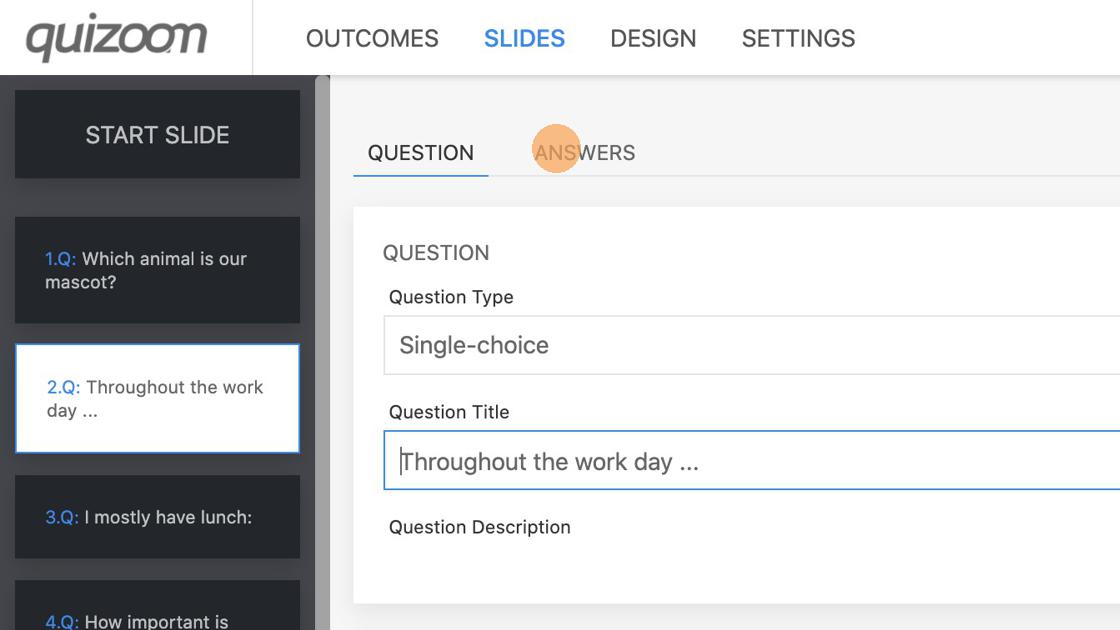The height and width of the screenshot is (630, 1120).
Task: Open the OUTCOMES menu item
Action: [x=372, y=39]
